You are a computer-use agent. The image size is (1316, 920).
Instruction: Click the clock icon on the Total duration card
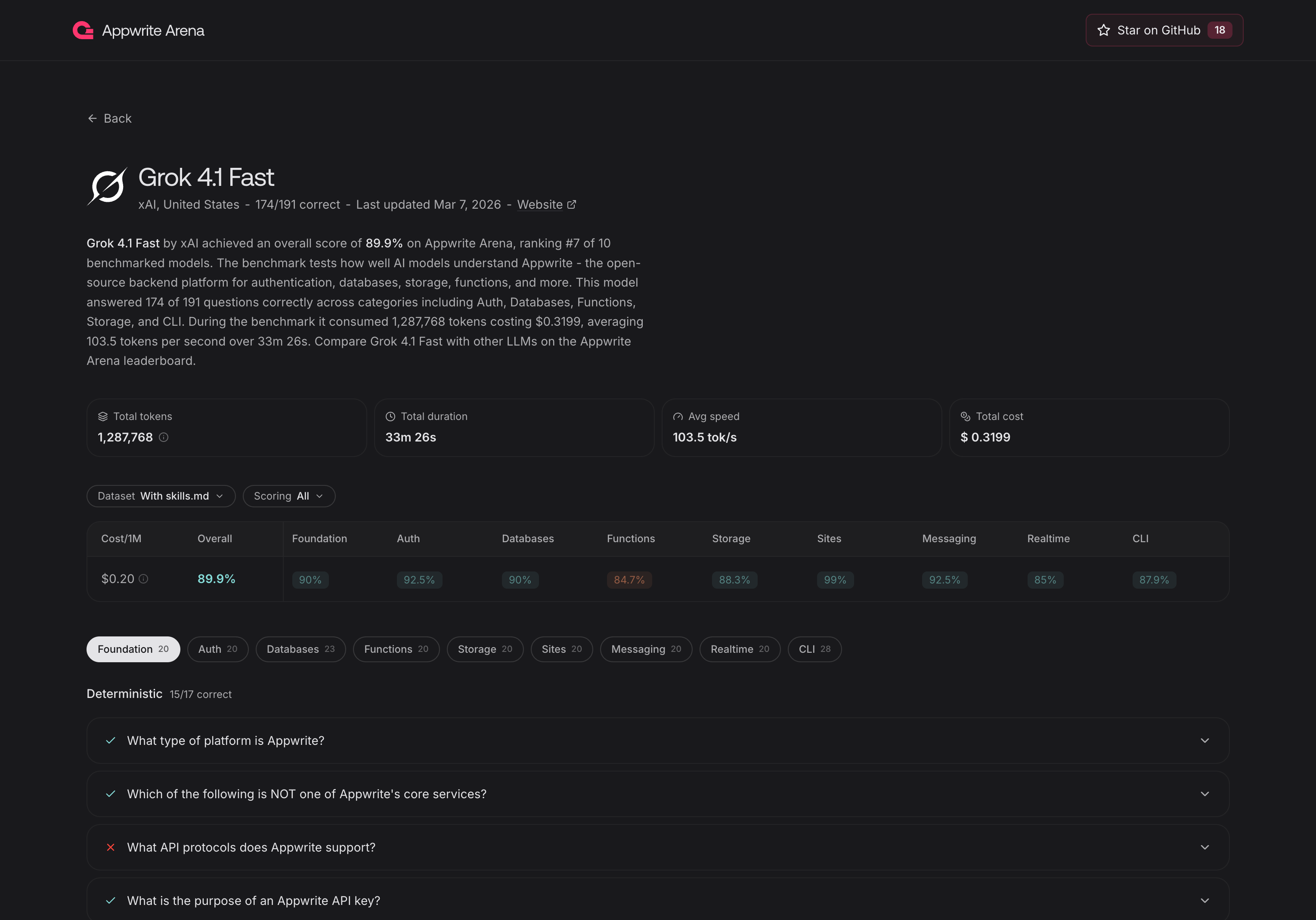390,417
